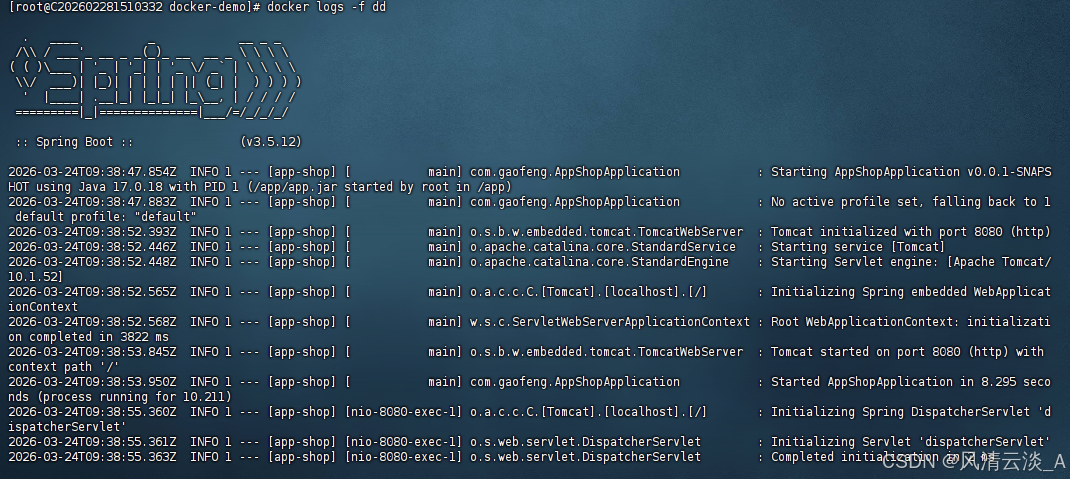Click 'o.s.web.servlet.DispatcherServlet' logger in 55.361Z row
Image resolution: width=1070 pixels, height=479 pixels.
(x=585, y=442)
